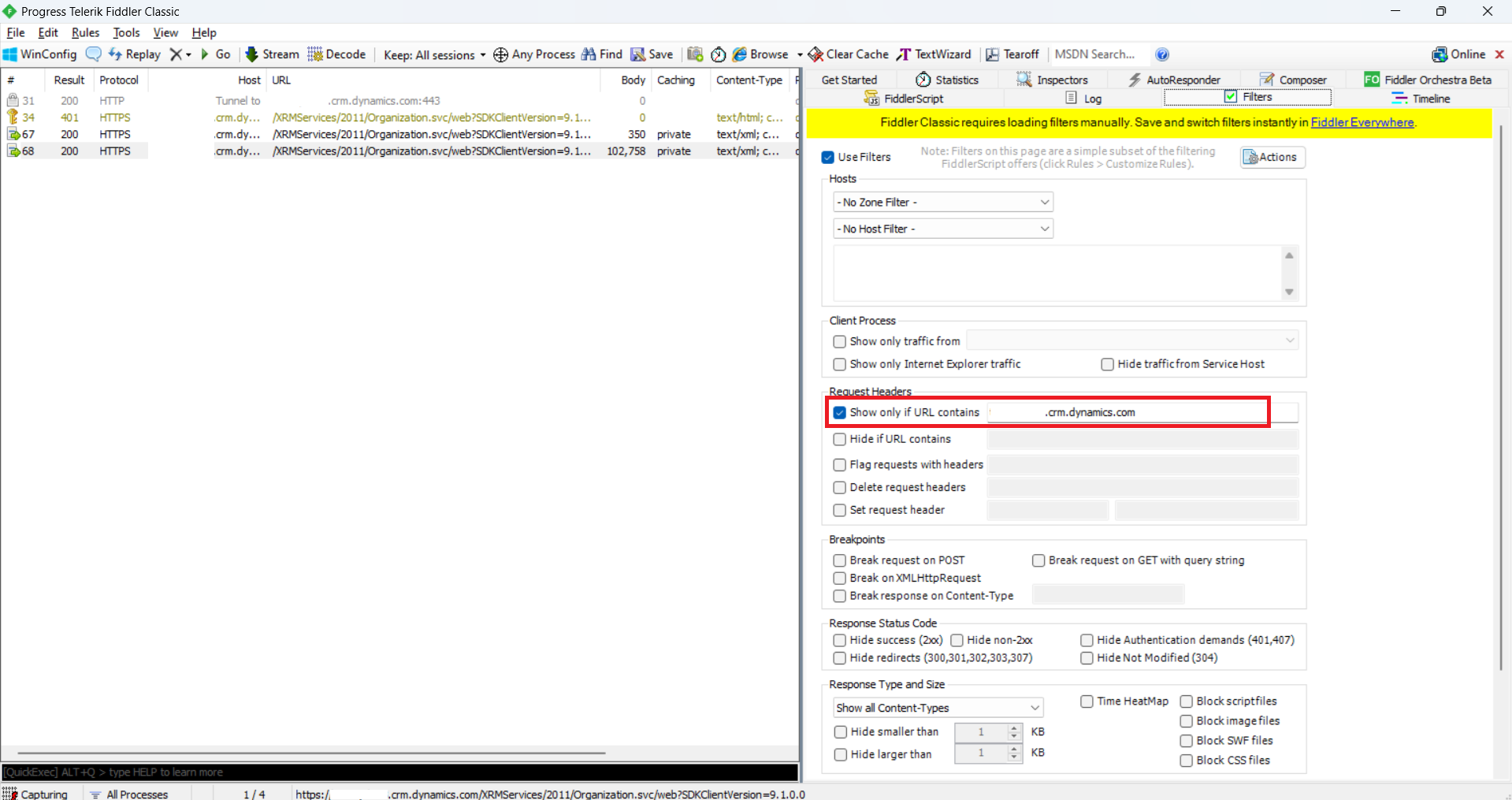Select session 31 tunnel lock icon
This screenshot has height=800, width=1512.
[13, 100]
